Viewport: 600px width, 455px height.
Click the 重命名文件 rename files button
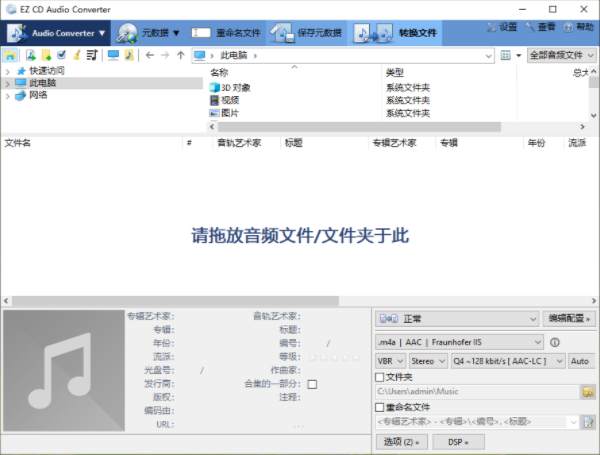point(226,33)
